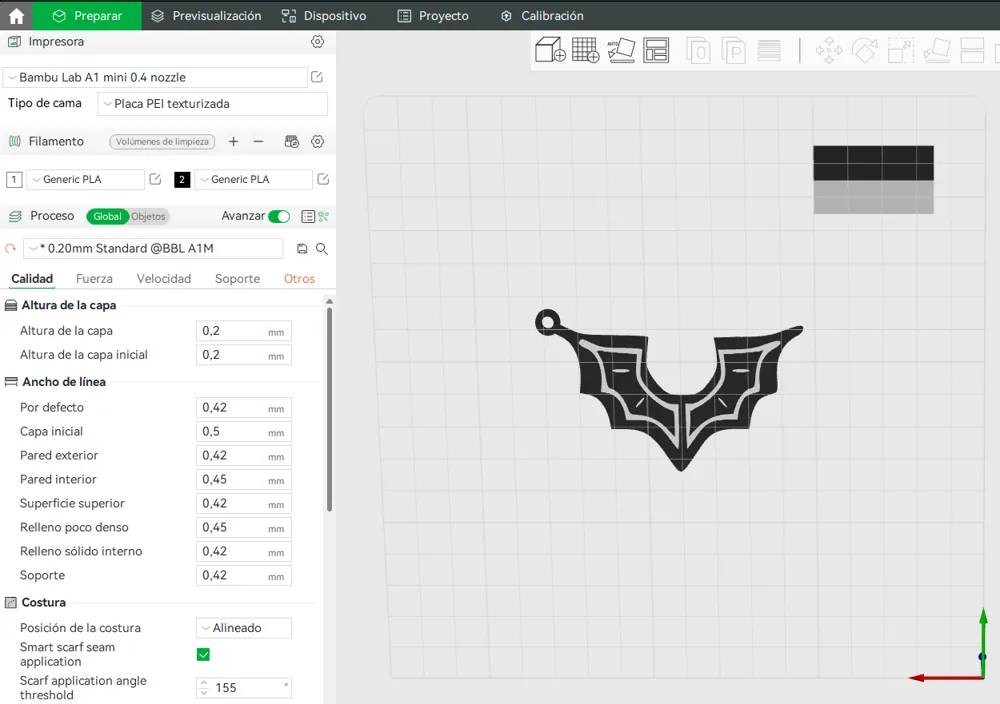This screenshot has height=704, width=1000.
Task: Select the Calidad settings tab
Action: [32, 279]
